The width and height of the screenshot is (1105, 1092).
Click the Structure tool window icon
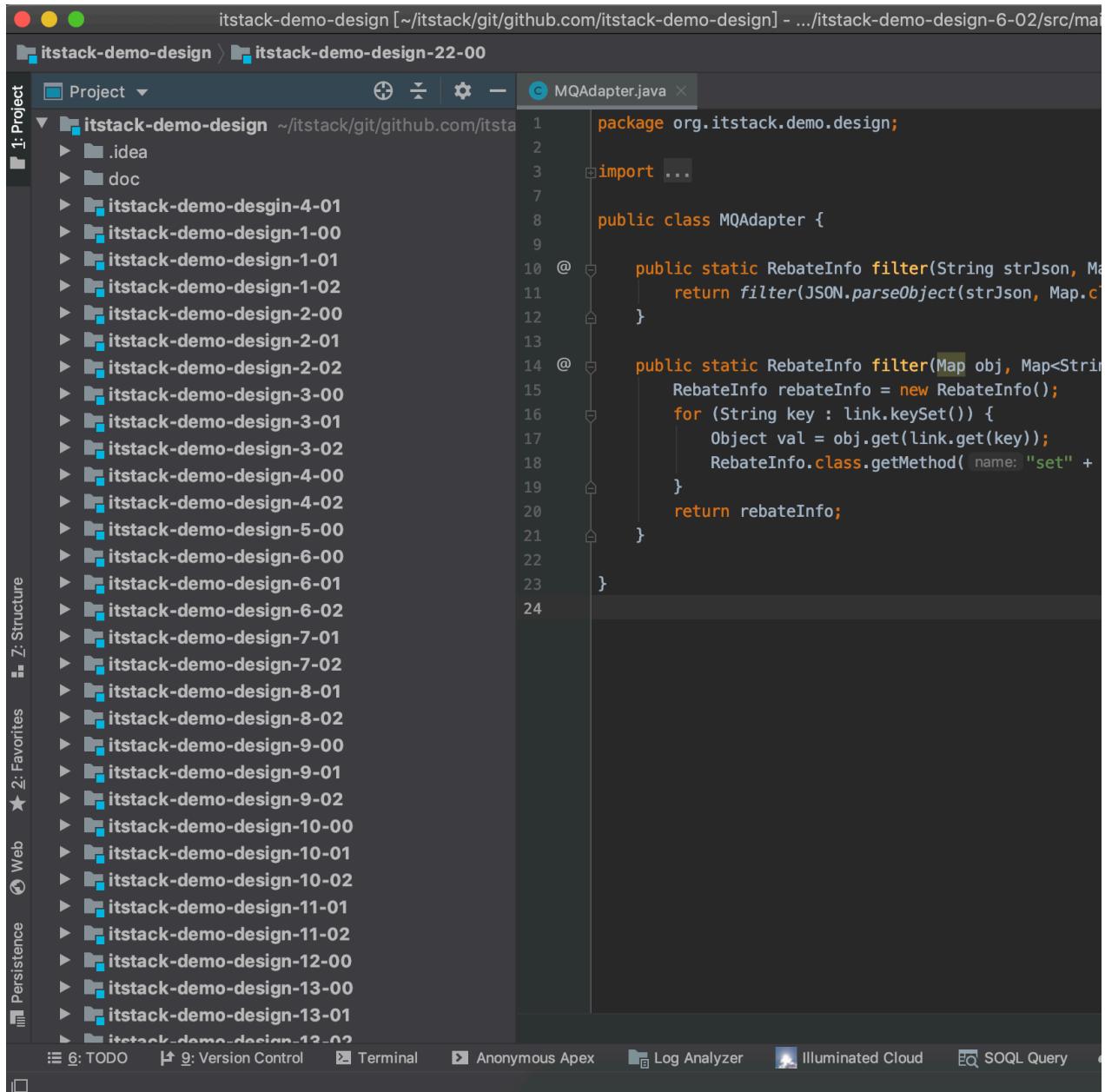[17, 671]
